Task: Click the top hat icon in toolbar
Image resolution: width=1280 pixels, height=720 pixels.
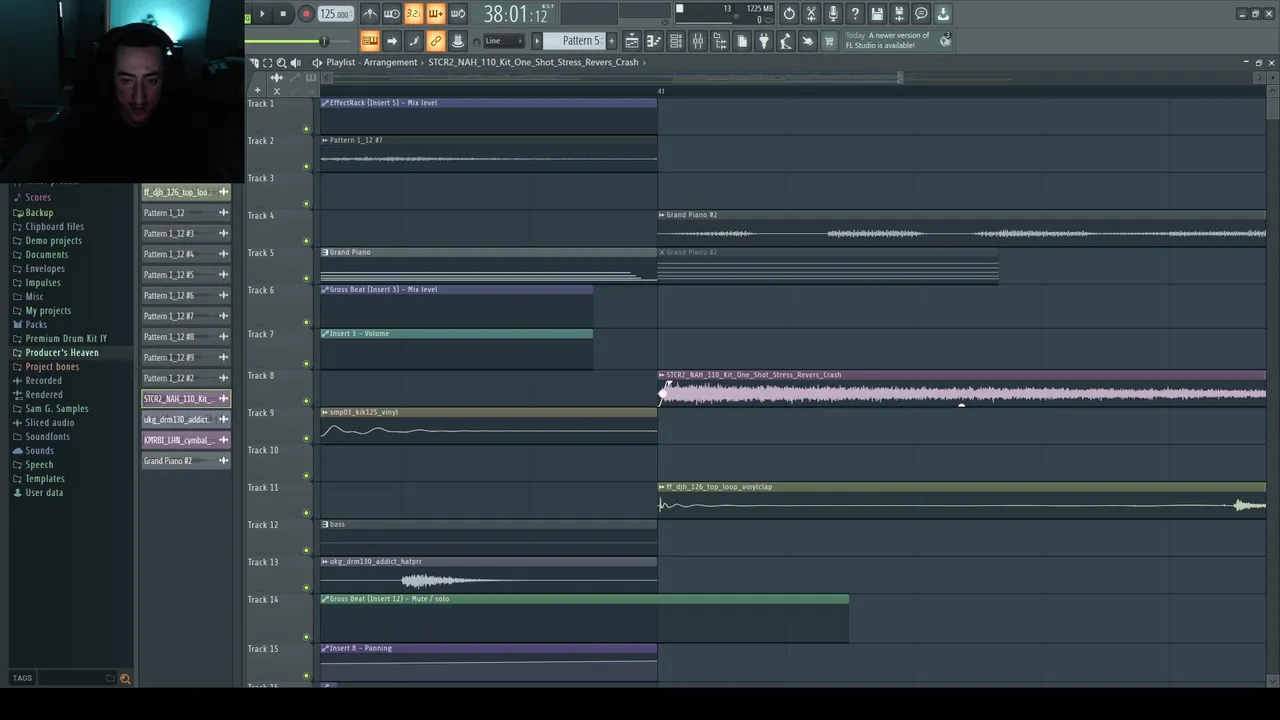Action: click(457, 41)
